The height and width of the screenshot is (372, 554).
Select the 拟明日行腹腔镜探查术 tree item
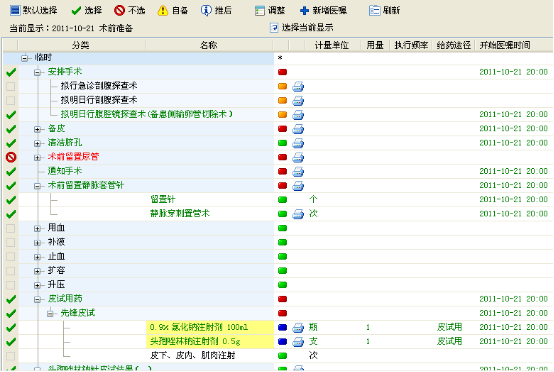[146, 114]
